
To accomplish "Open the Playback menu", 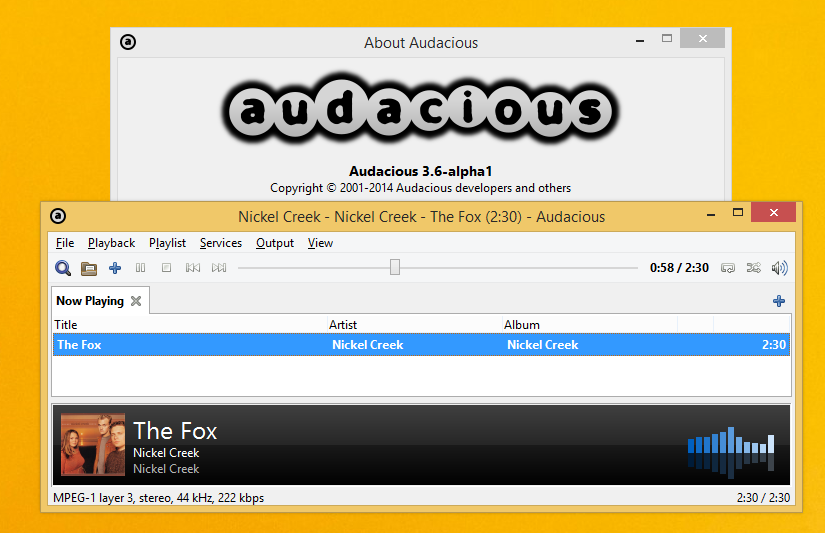I will [x=112, y=243].
